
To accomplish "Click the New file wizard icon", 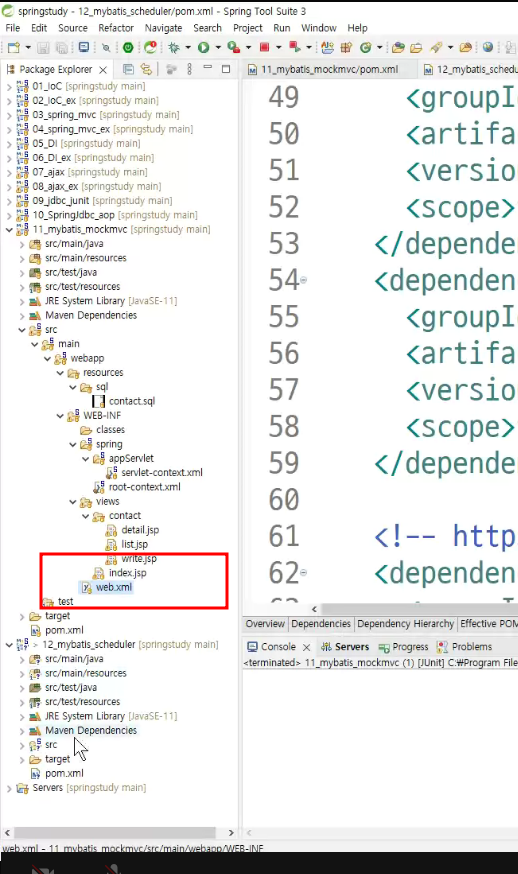I will [x=14, y=48].
